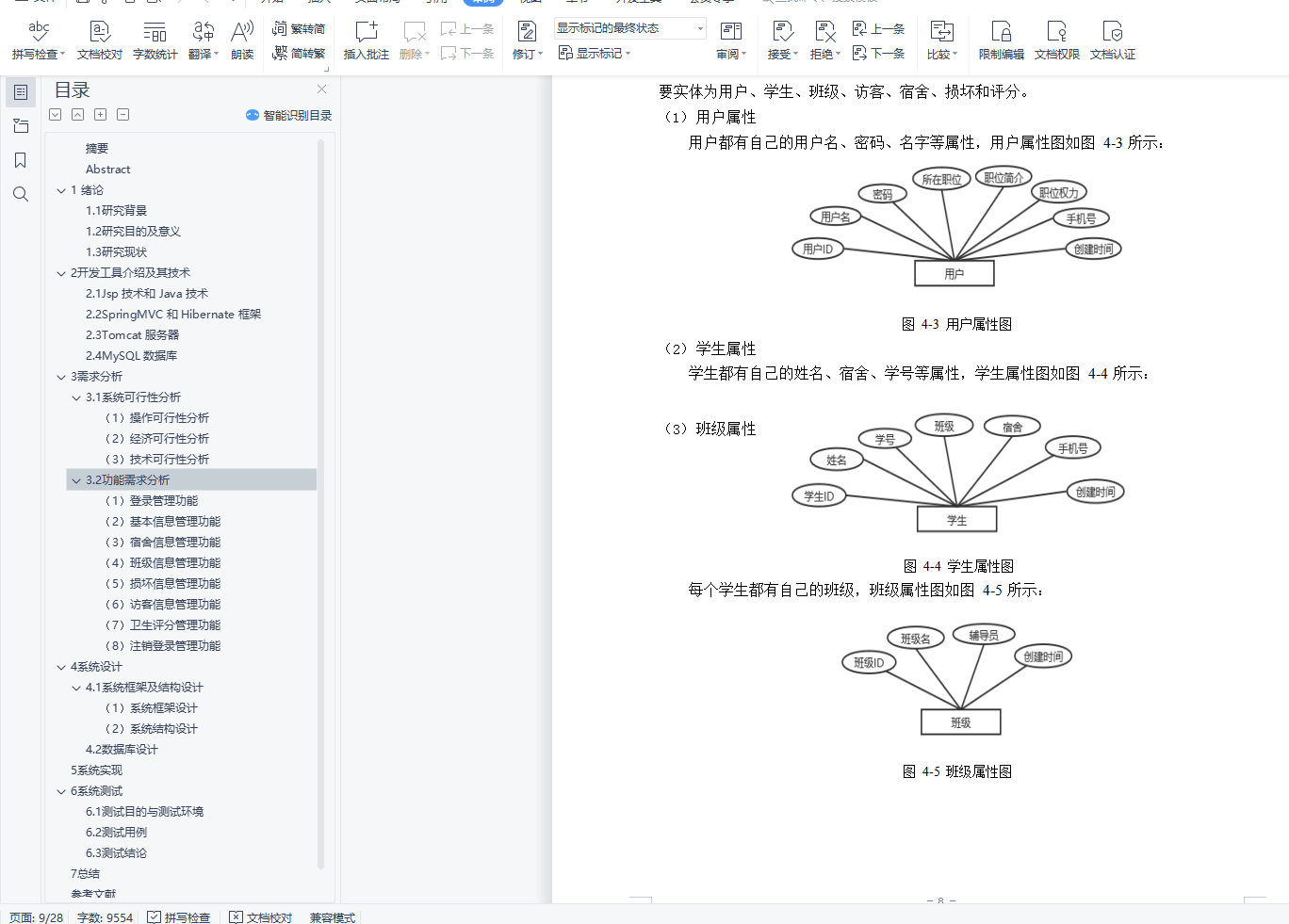Select 1.2研究目的及意义 in outline

(133, 232)
